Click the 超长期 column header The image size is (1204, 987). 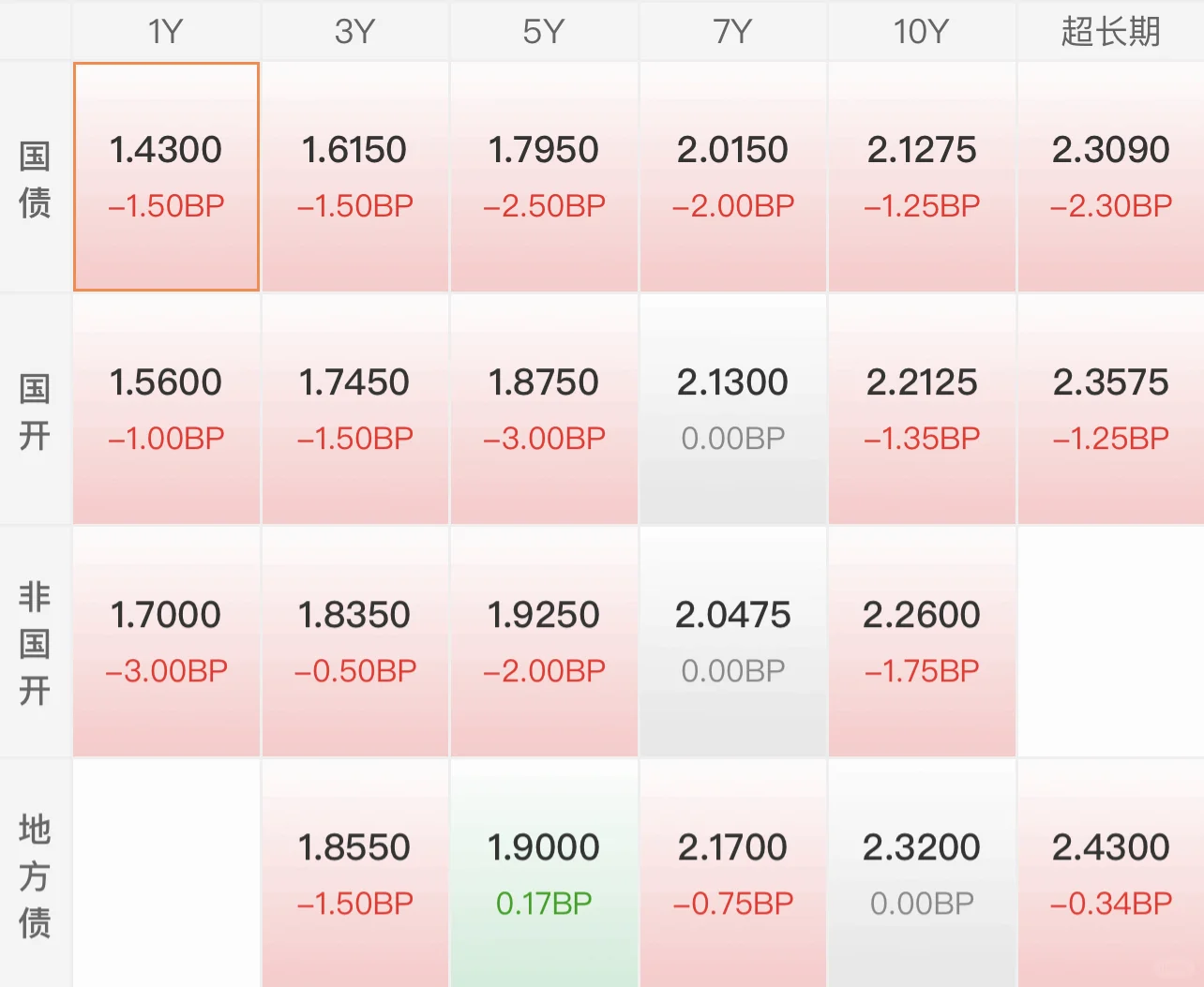pyautogui.click(x=1111, y=32)
